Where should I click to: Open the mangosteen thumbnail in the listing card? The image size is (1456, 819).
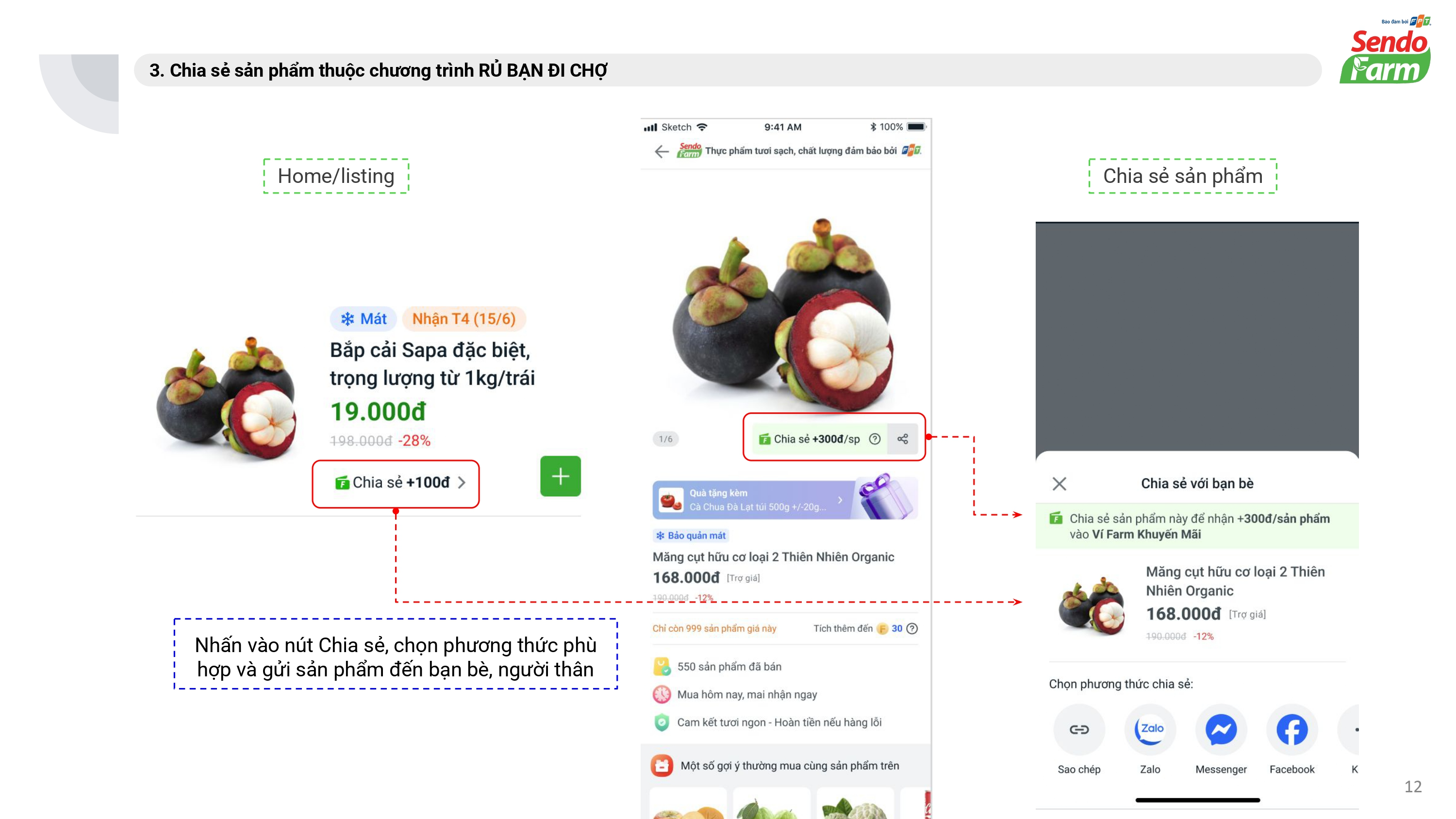click(226, 398)
